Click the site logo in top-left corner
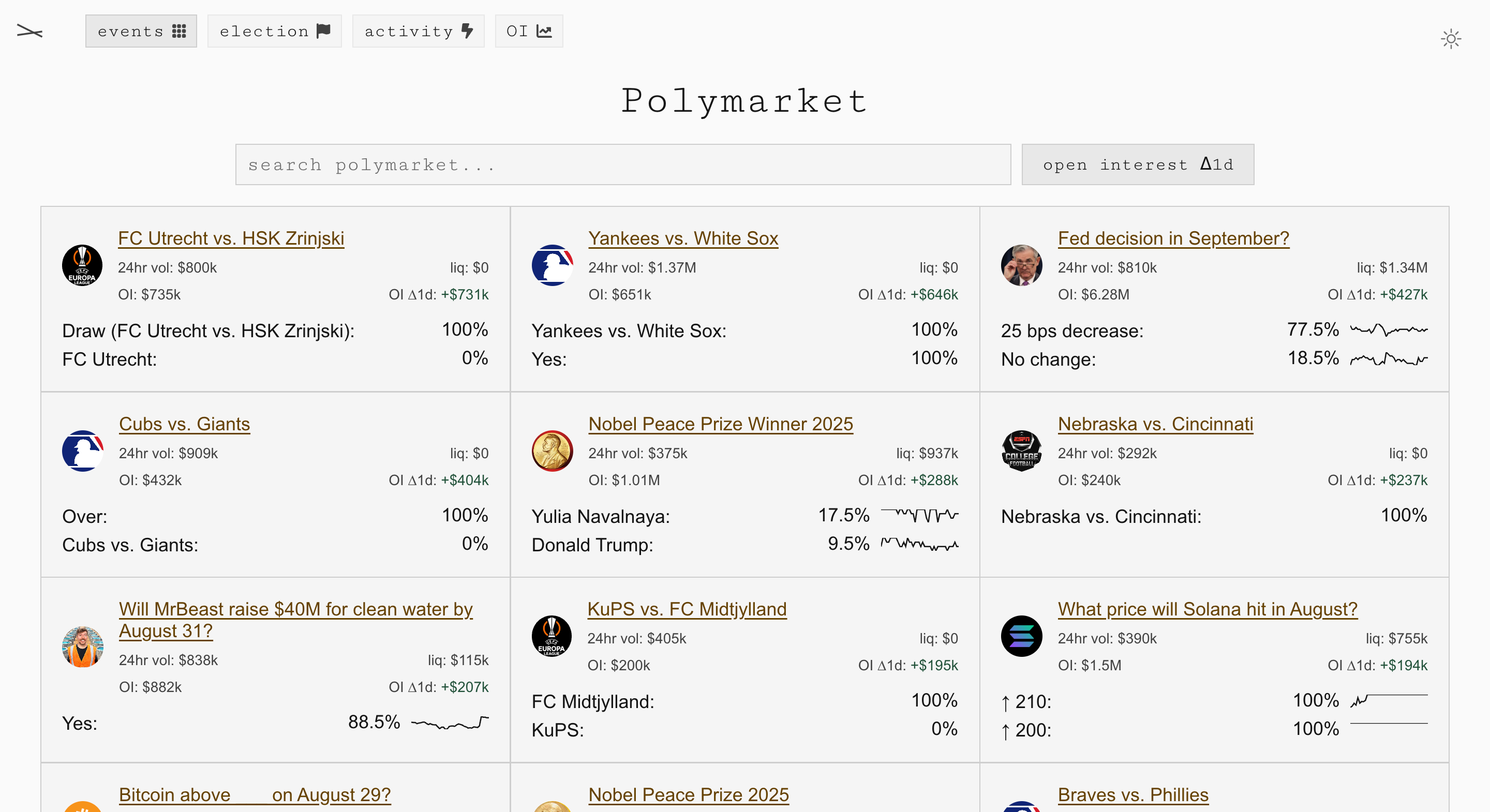The height and width of the screenshot is (812, 1490). [x=29, y=31]
